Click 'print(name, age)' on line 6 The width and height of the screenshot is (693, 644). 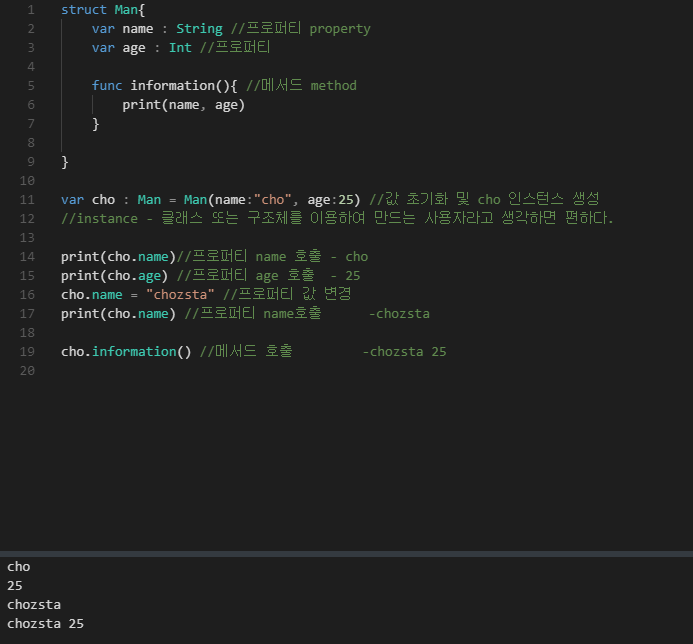[x=183, y=105]
